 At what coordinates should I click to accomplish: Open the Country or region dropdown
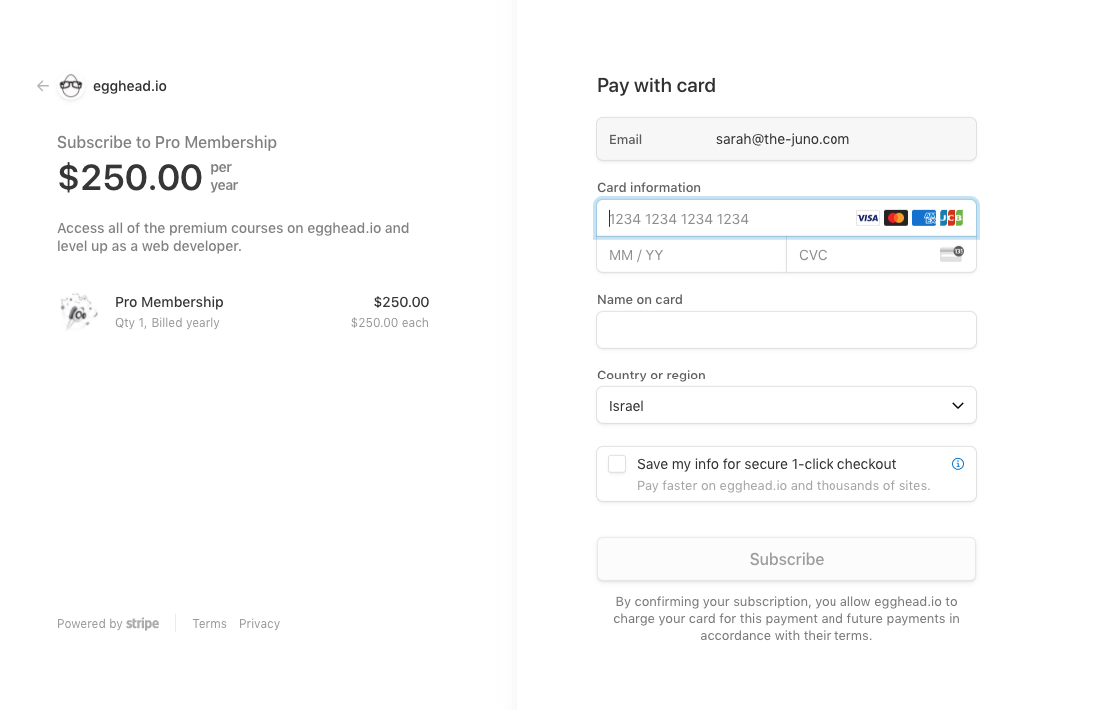(786, 406)
